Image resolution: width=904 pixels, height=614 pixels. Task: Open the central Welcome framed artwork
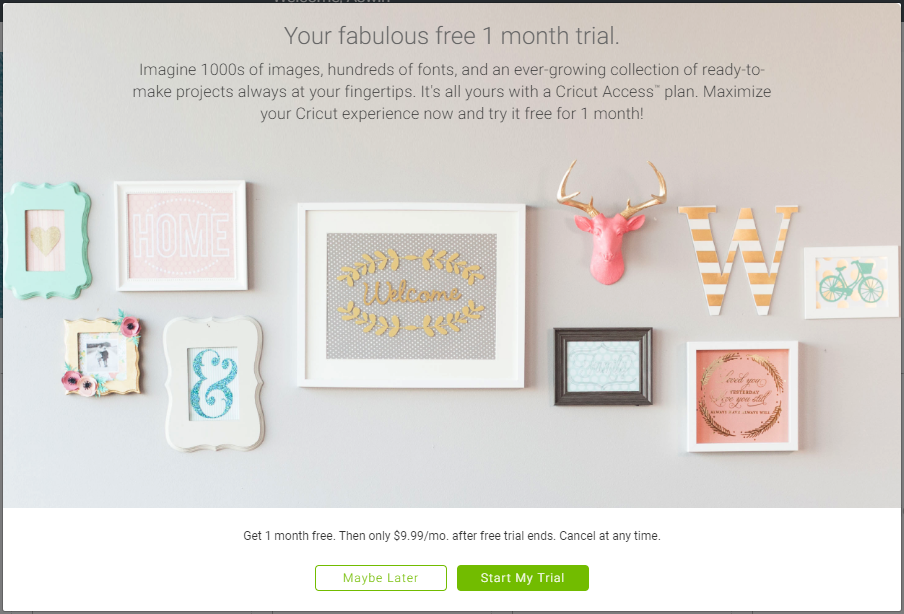tap(411, 295)
